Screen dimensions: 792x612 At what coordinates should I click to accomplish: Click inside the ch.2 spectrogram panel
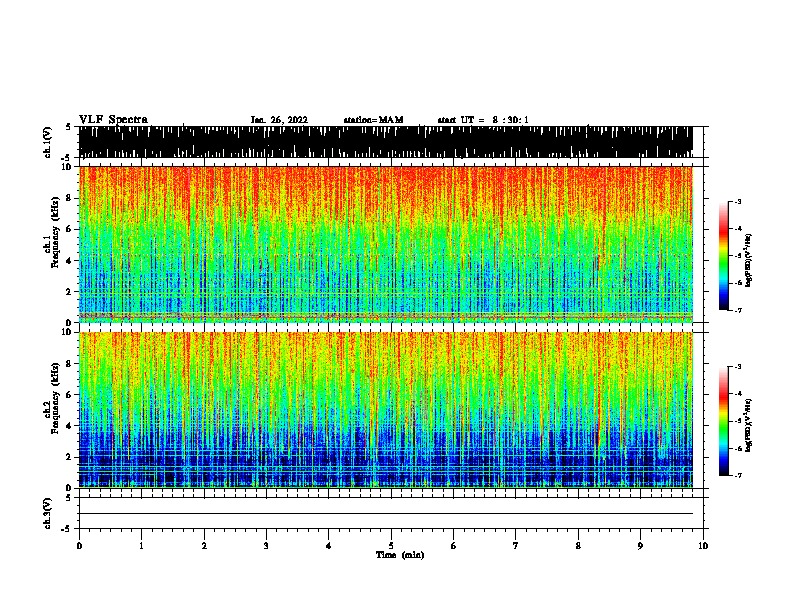coord(386,410)
